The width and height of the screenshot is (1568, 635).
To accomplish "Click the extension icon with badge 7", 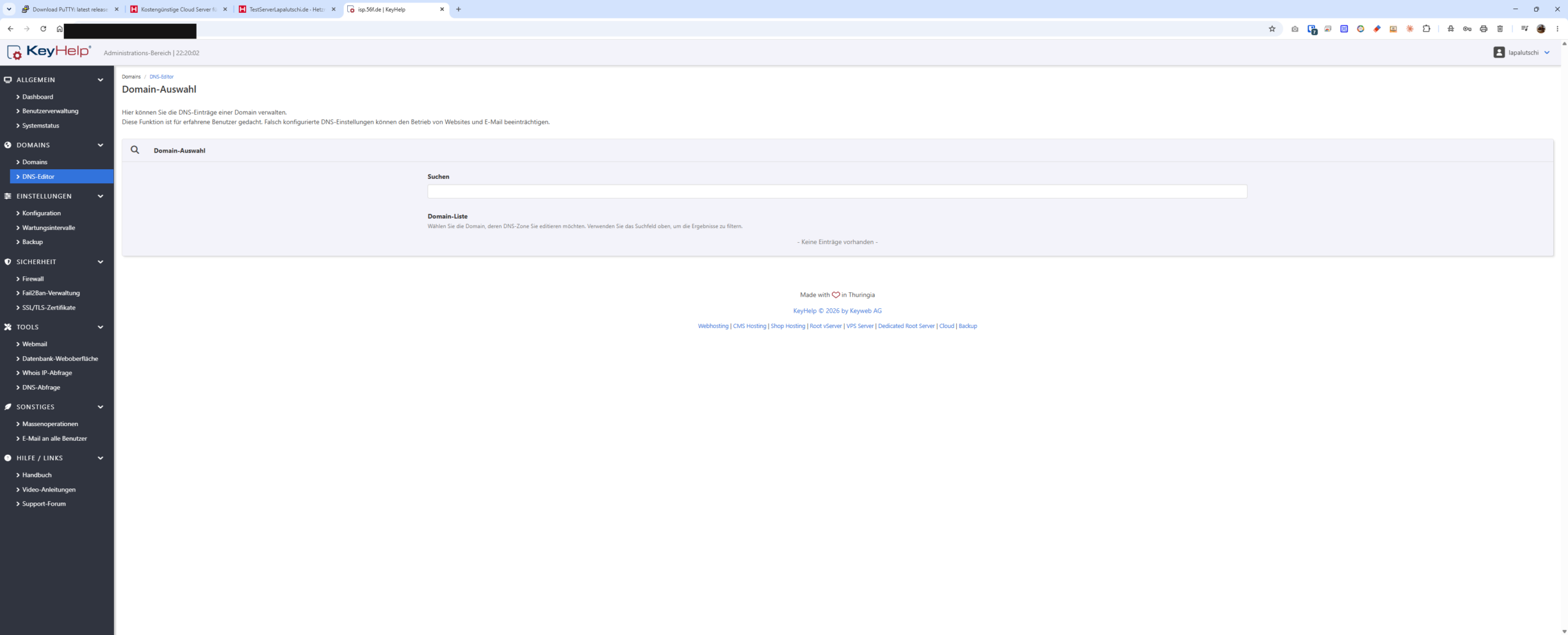I will click(1311, 29).
